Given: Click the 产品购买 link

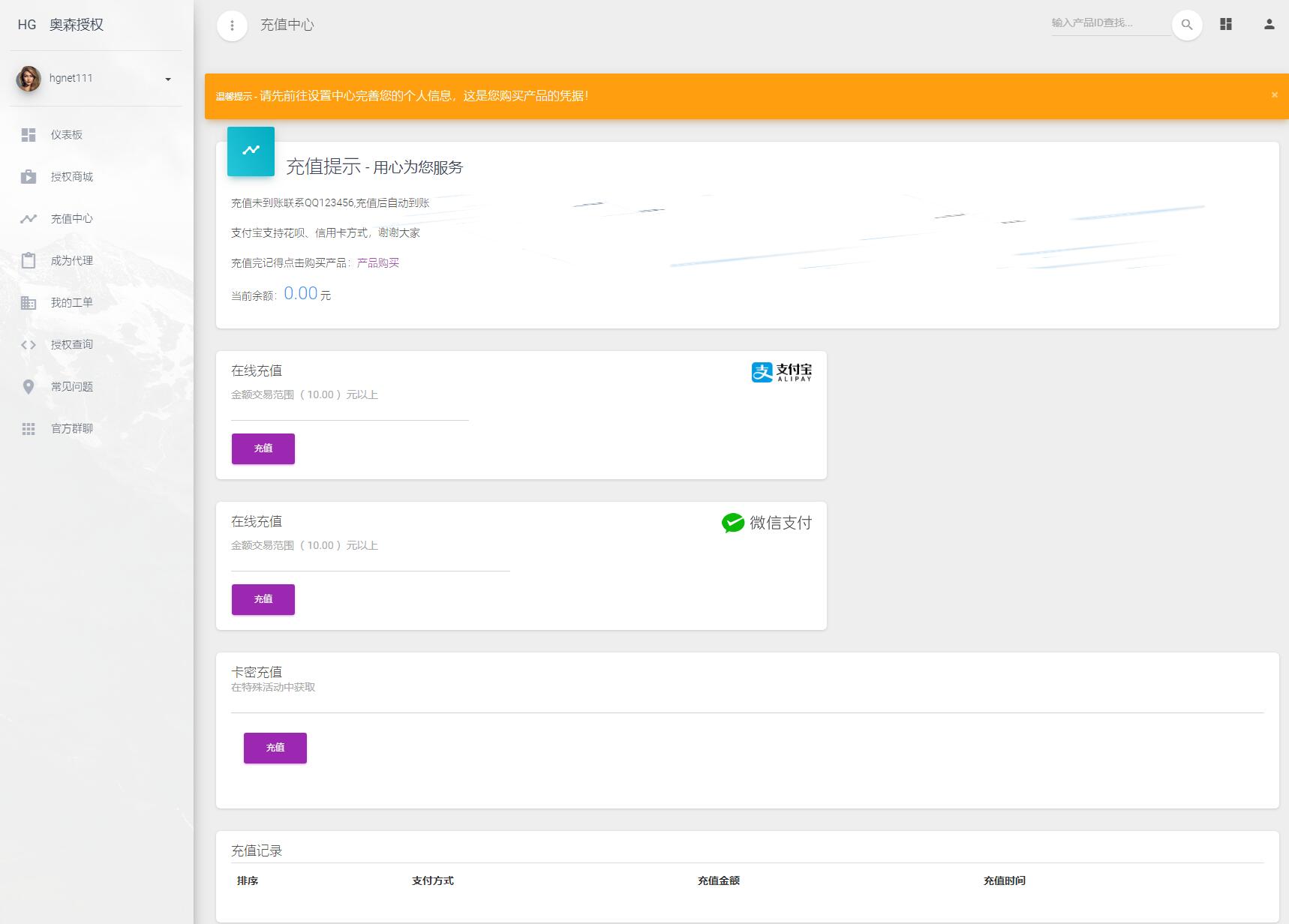Looking at the screenshot, I should [x=377, y=263].
